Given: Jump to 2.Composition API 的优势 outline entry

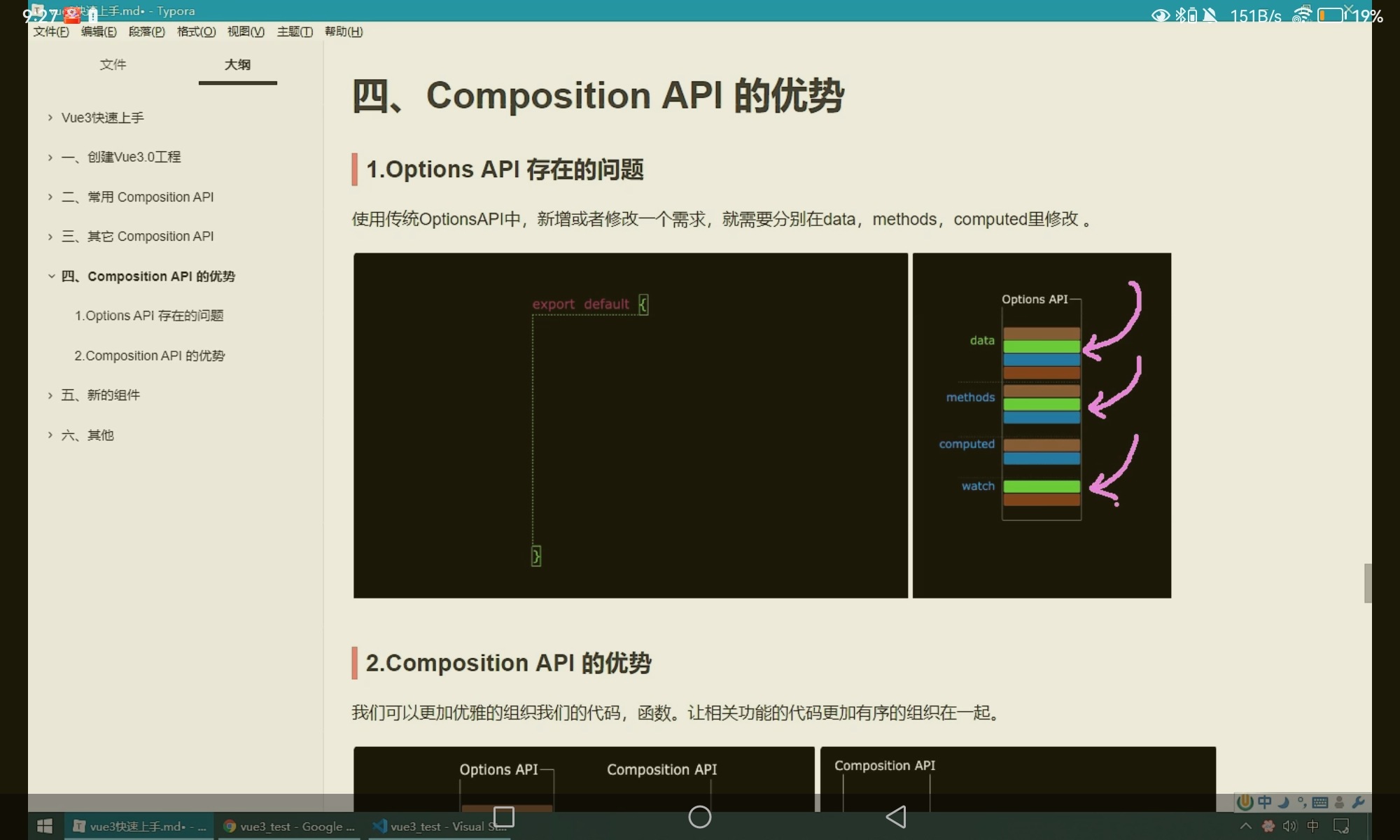Looking at the screenshot, I should [150, 356].
